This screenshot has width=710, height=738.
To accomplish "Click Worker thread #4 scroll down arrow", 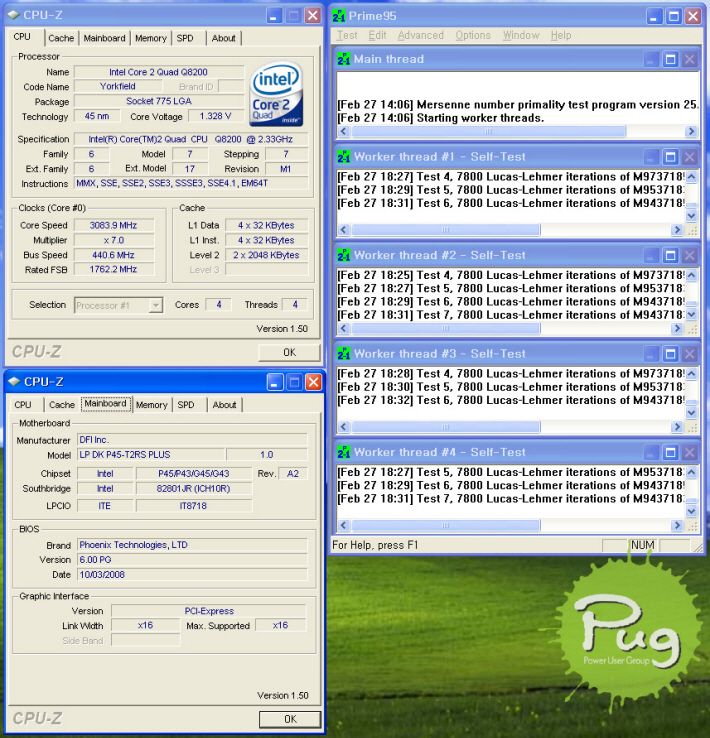I will coord(691,511).
